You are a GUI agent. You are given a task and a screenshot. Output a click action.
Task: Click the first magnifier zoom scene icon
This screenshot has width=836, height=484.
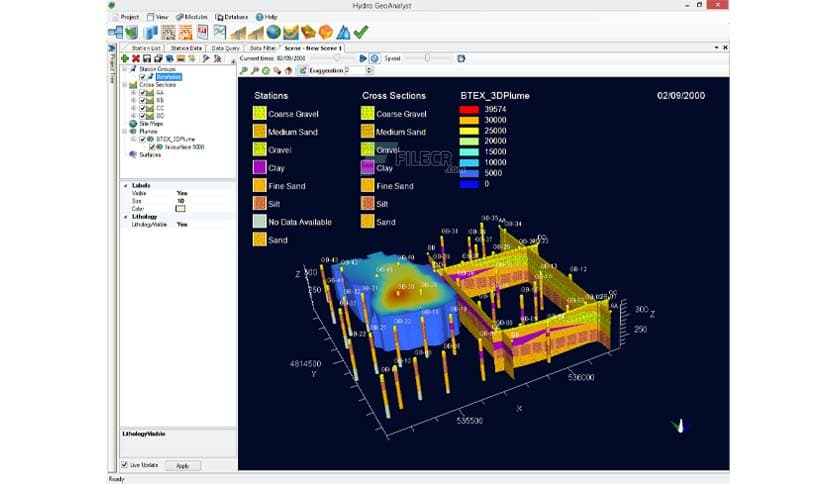tap(244, 70)
